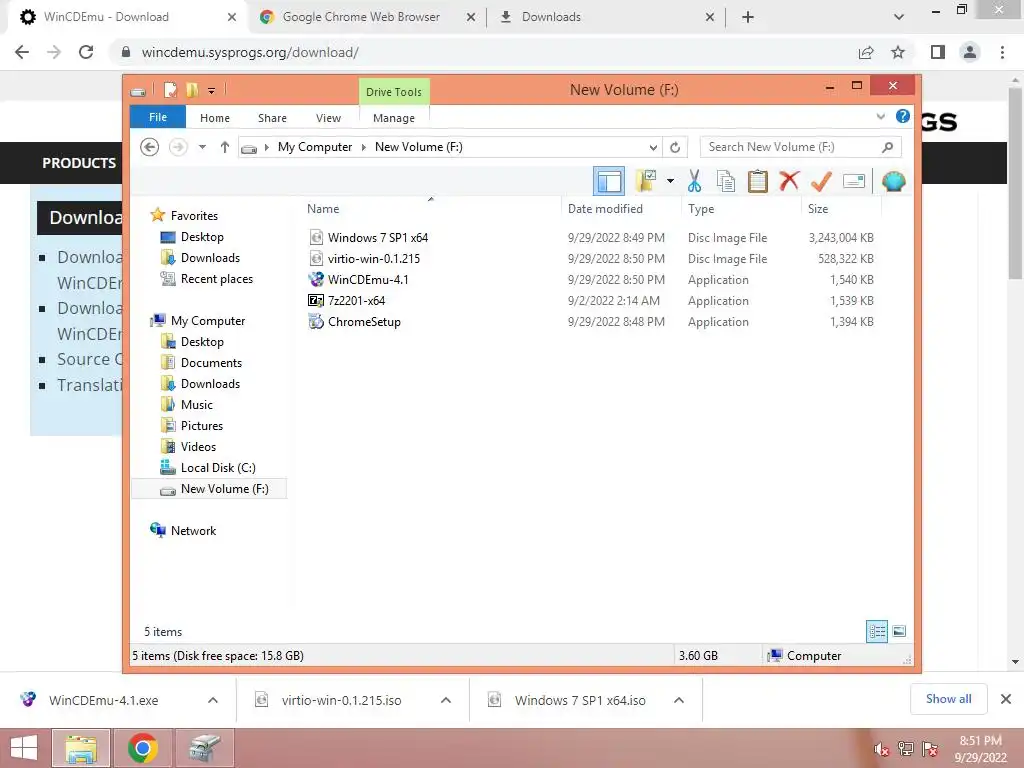Bookmark this page with the star icon
Image resolution: width=1024 pixels, height=768 pixels.
point(898,52)
